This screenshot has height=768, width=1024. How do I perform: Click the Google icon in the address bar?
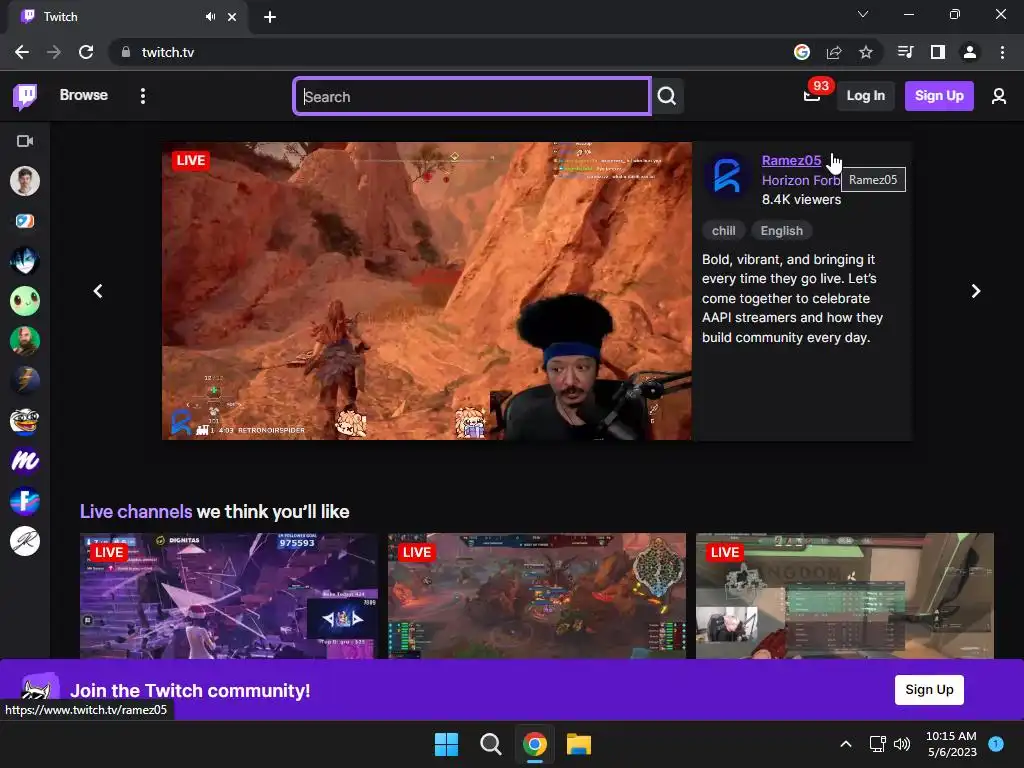point(802,52)
